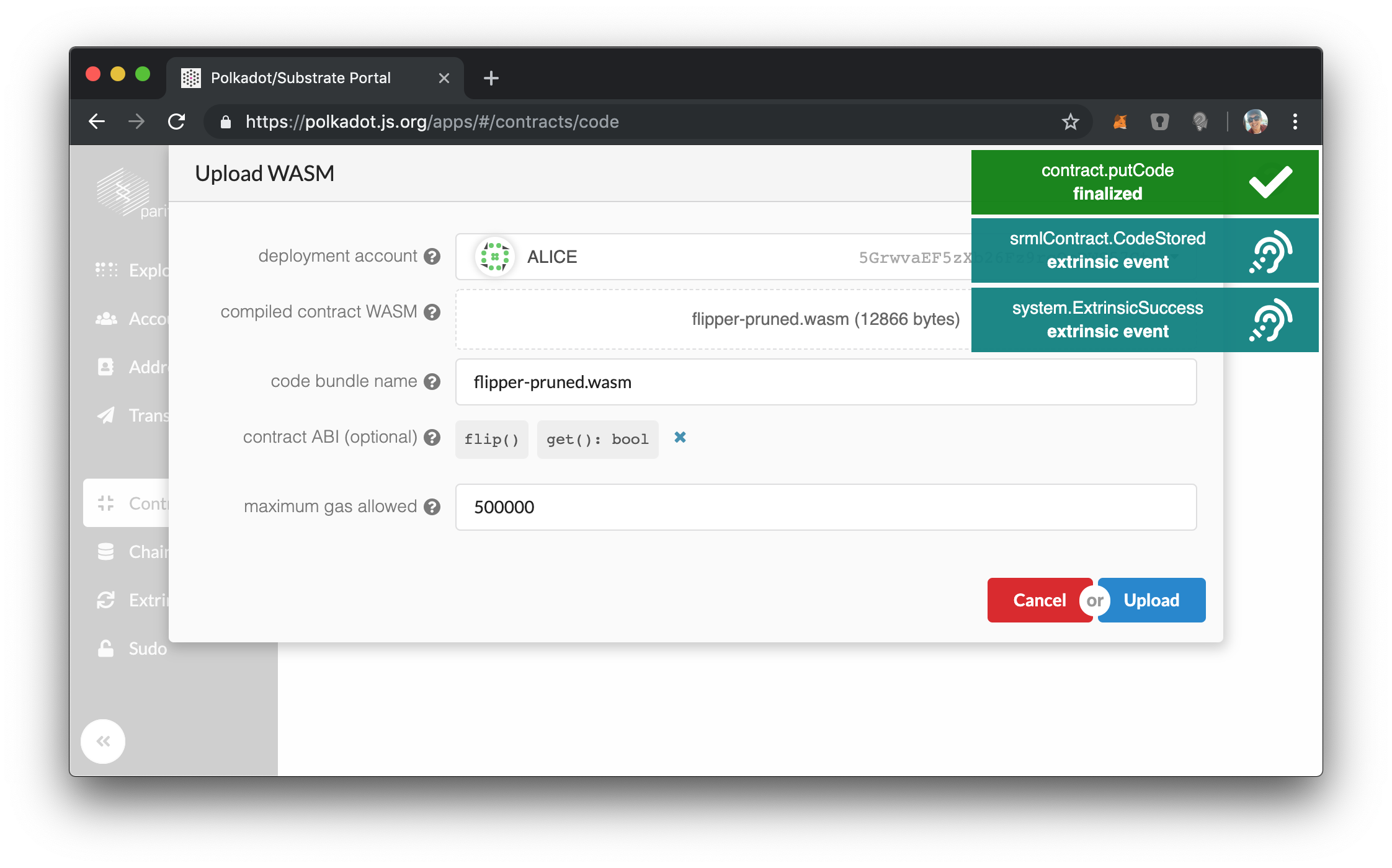This screenshot has width=1392, height=868.
Task: Click the Cancel button
Action: (x=1039, y=600)
